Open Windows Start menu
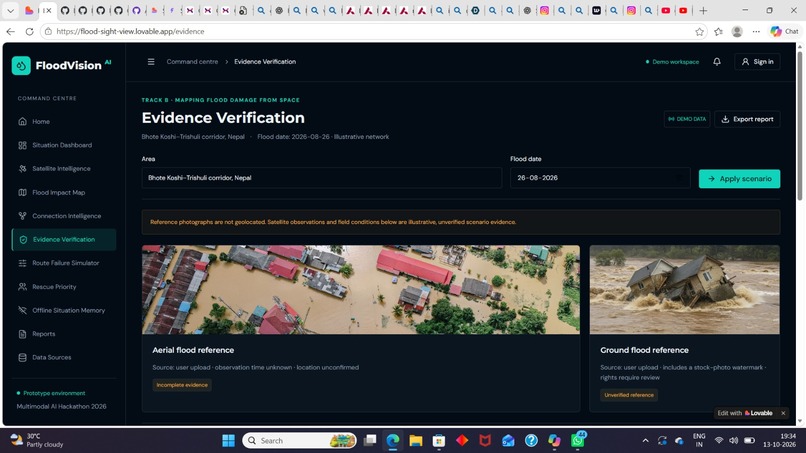The height and width of the screenshot is (453, 806). click(x=228, y=441)
